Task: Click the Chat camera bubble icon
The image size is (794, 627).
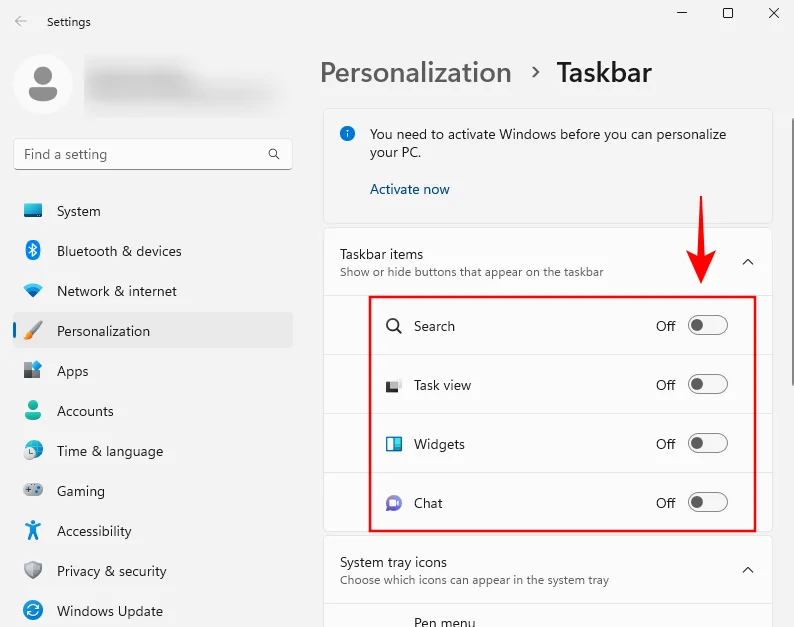Action: [394, 503]
